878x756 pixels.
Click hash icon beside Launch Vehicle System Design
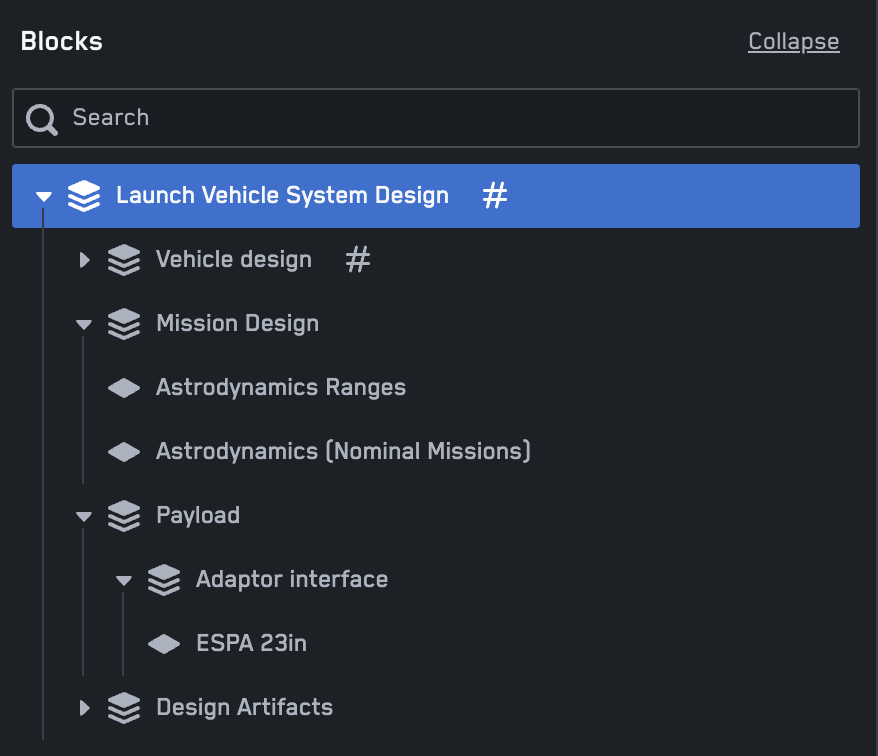click(x=494, y=195)
